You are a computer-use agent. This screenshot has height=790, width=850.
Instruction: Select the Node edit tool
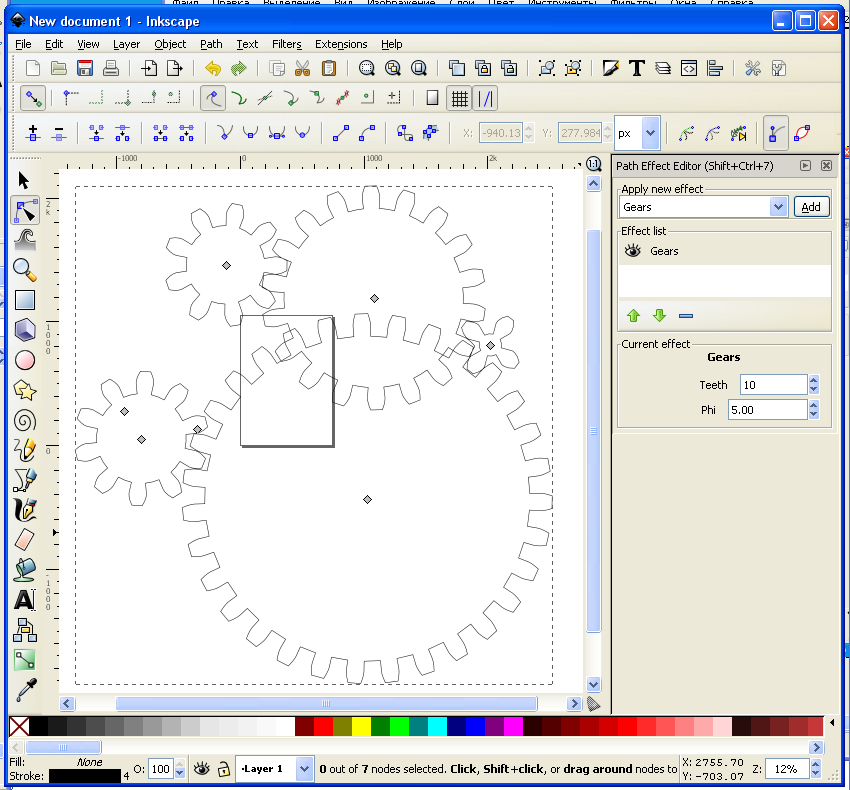click(24, 210)
